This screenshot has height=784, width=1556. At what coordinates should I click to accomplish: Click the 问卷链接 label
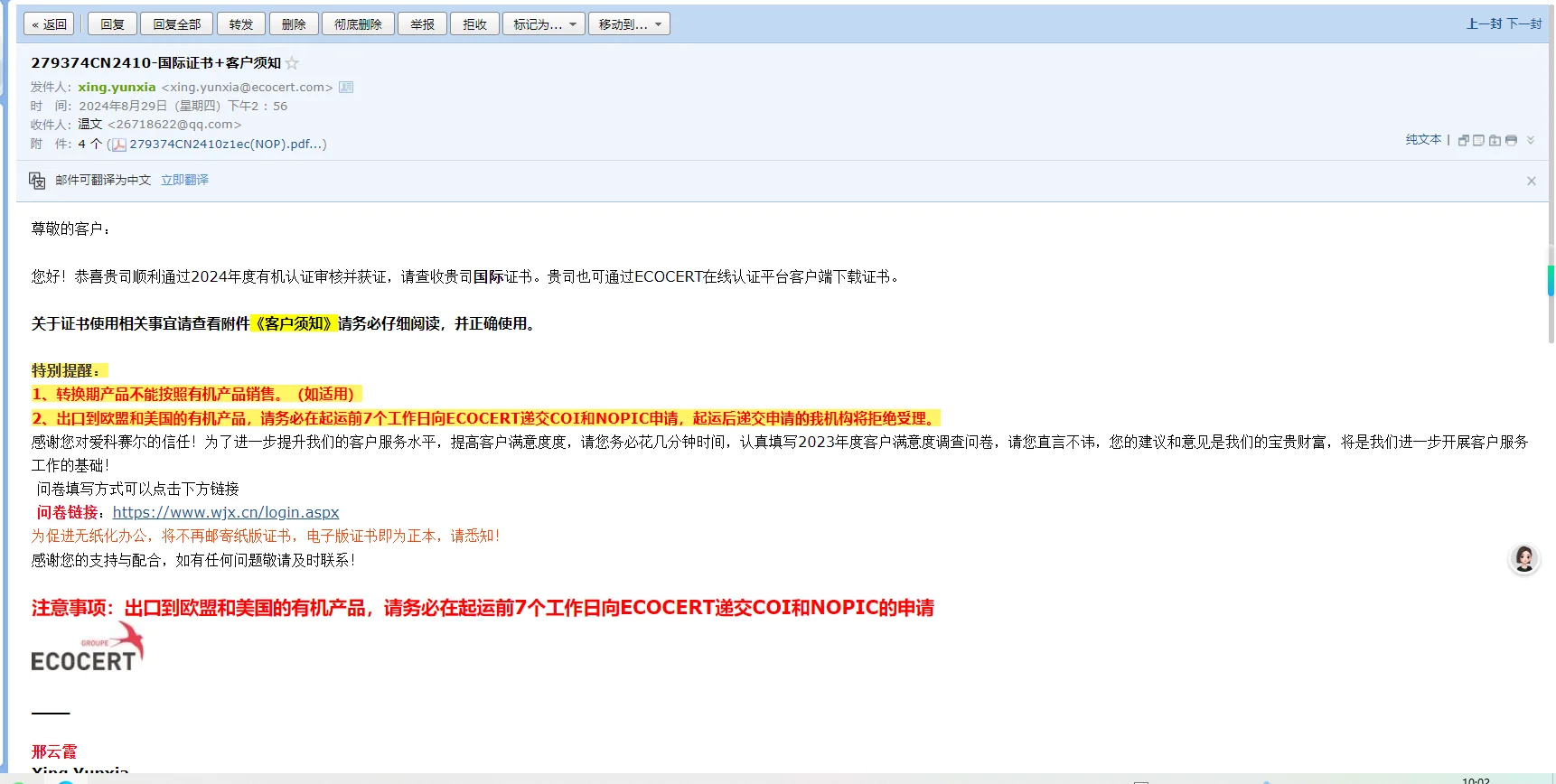point(67,513)
